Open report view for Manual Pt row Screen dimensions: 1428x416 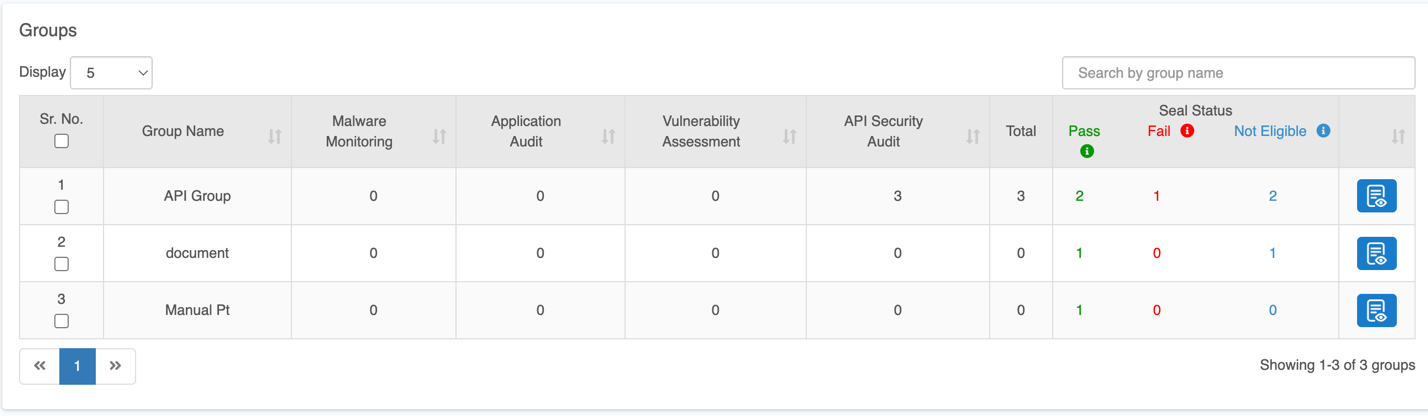1376,310
